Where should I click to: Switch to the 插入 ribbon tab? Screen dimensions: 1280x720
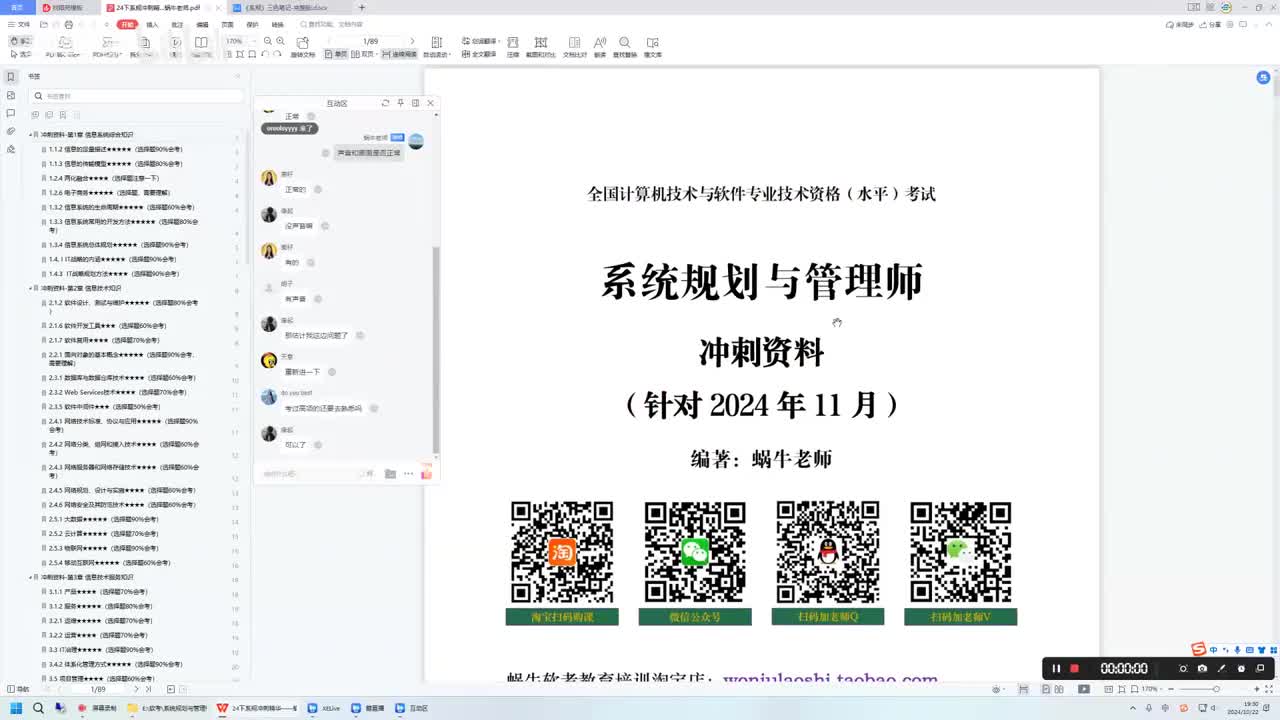(152, 24)
